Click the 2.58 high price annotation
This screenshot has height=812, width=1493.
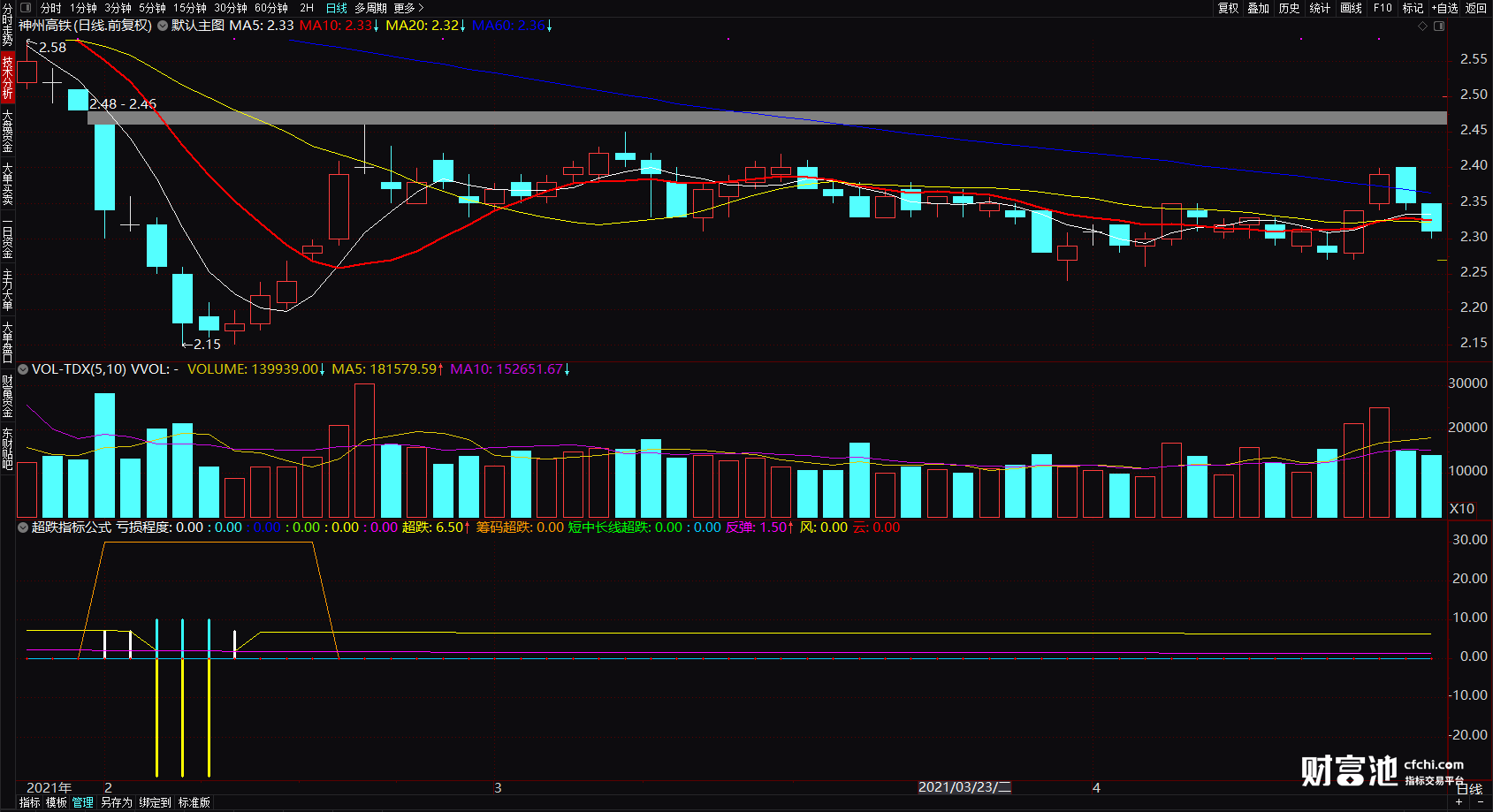point(52,48)
